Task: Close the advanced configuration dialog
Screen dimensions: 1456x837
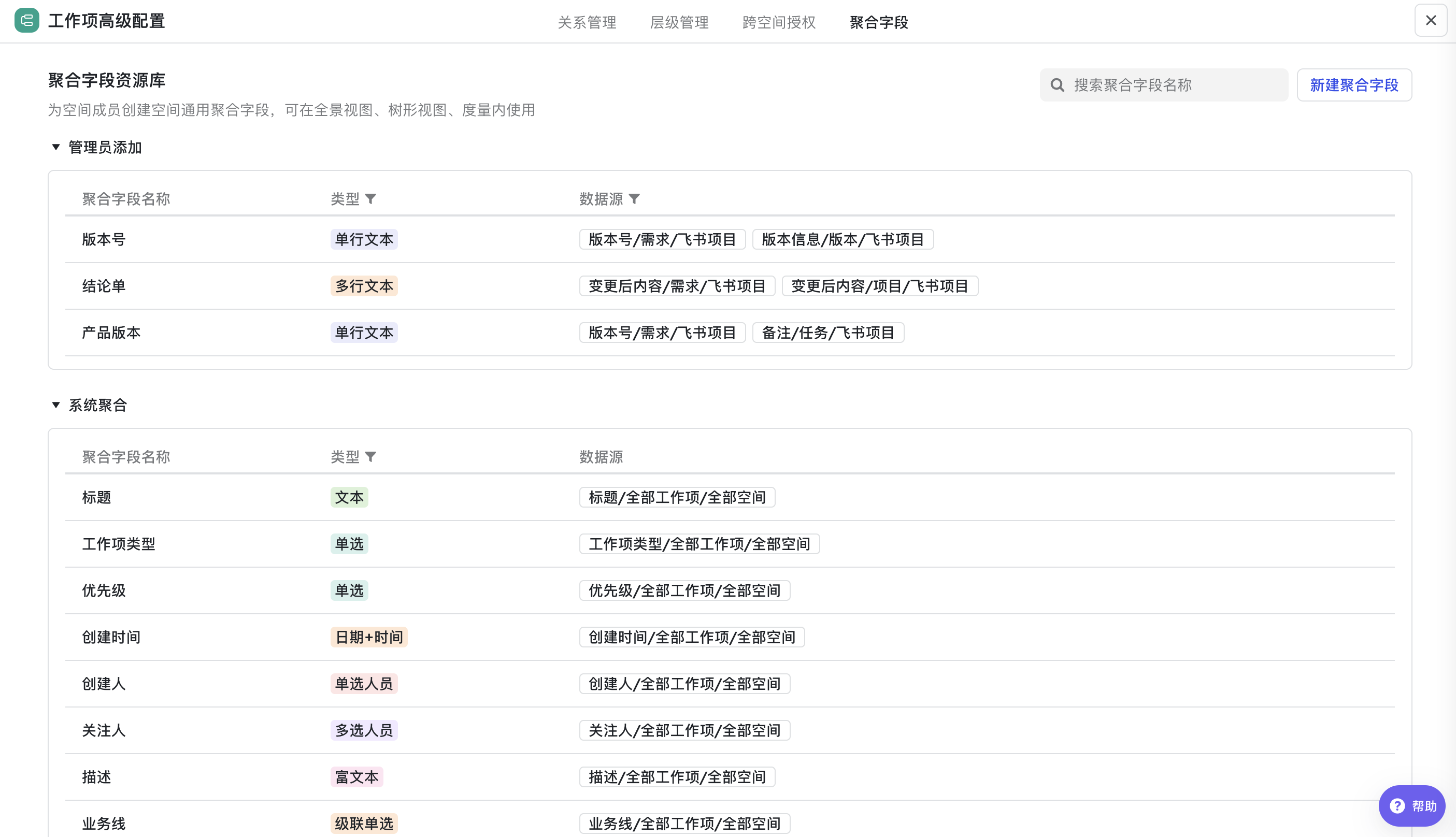Action: point(1431,21)
